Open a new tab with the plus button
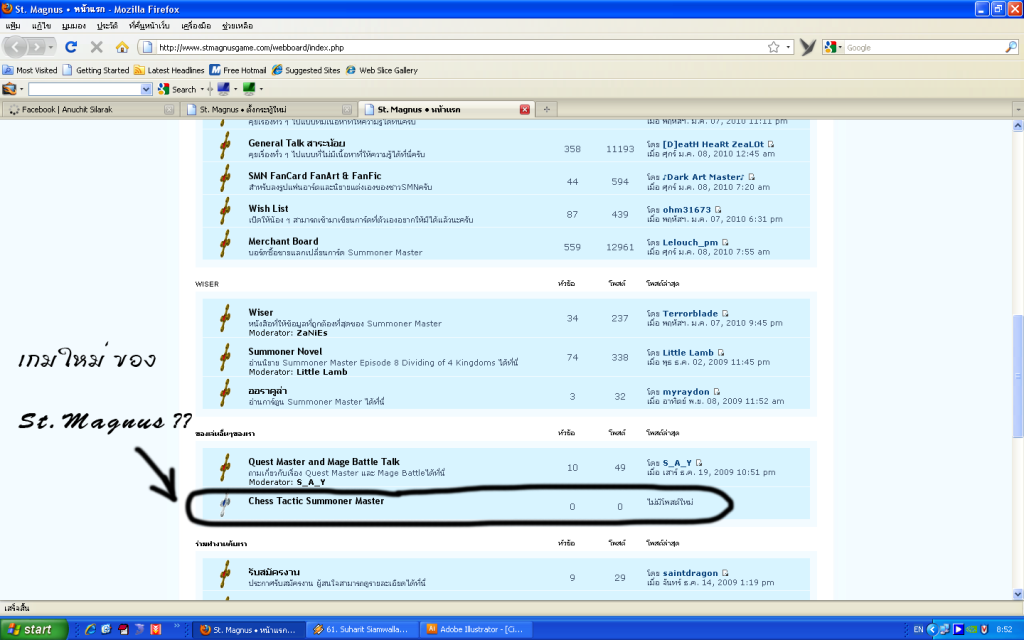Screen dimensions: 1024x640 [547, 109]
